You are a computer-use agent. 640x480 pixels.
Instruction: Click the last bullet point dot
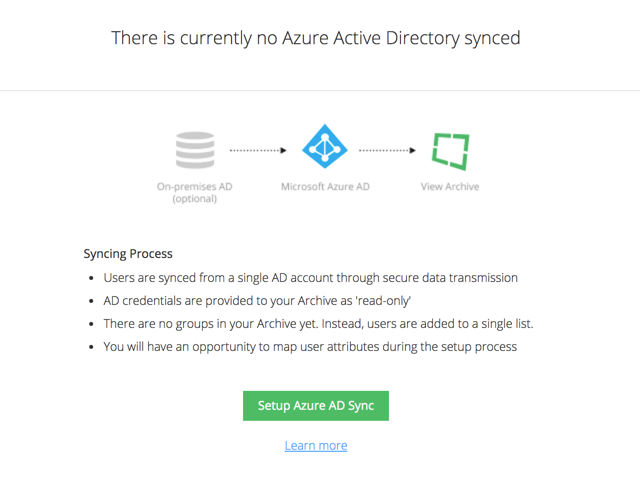[x=91, y=347]
